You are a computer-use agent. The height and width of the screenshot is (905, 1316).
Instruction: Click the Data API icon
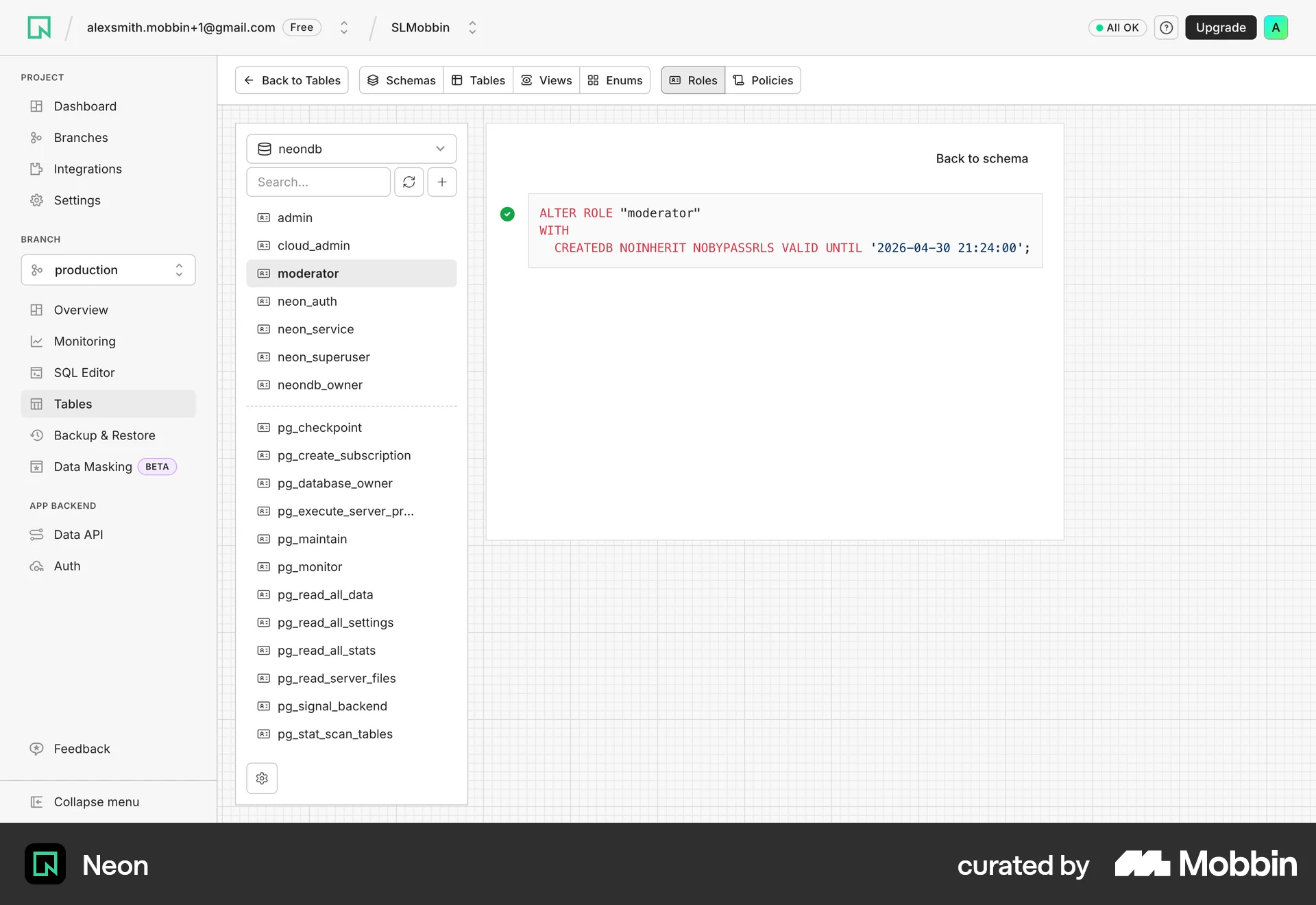click(37, 535)
